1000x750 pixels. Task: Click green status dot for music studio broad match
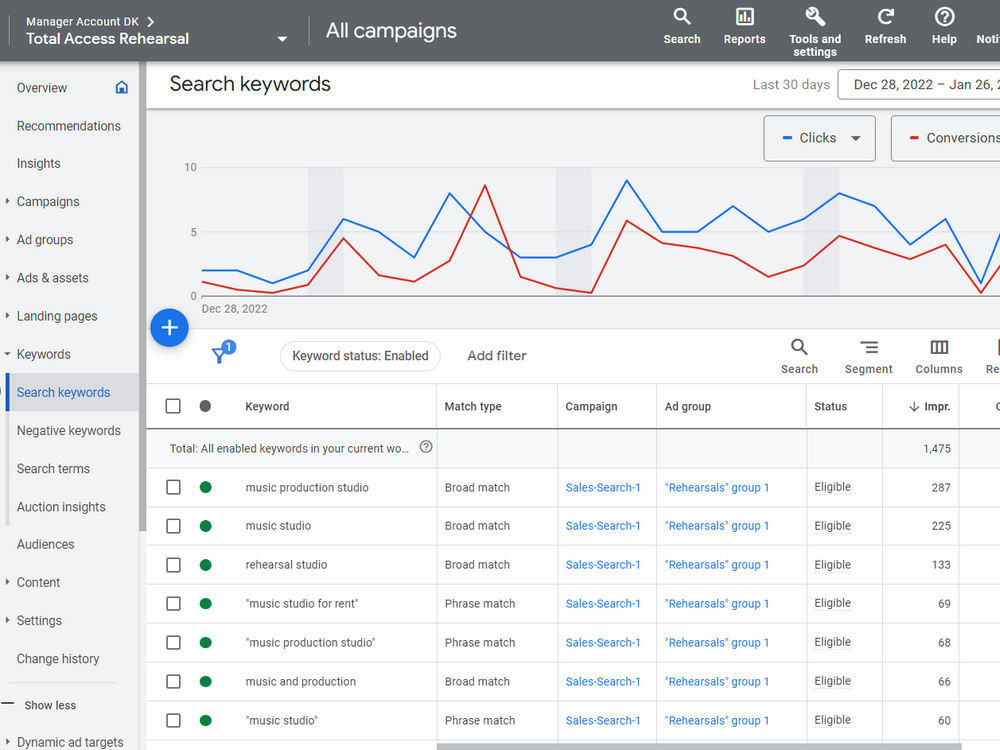205,526
